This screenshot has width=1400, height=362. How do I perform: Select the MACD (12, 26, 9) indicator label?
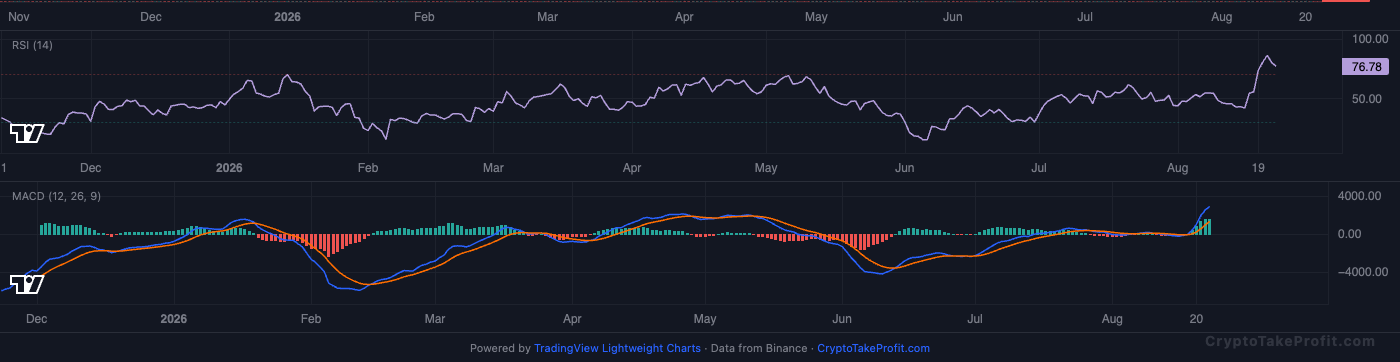(x=55, y=196)
